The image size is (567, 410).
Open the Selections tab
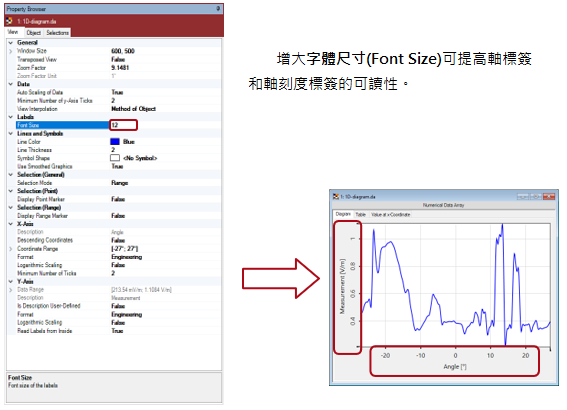57,33
